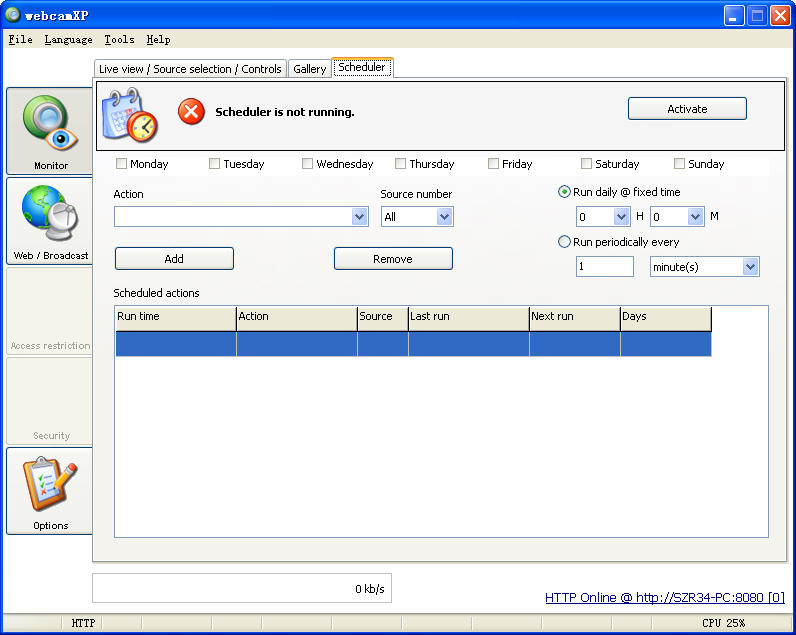Enable the Monday checkbox
This screenshot has width=796, height=635.
122,164
